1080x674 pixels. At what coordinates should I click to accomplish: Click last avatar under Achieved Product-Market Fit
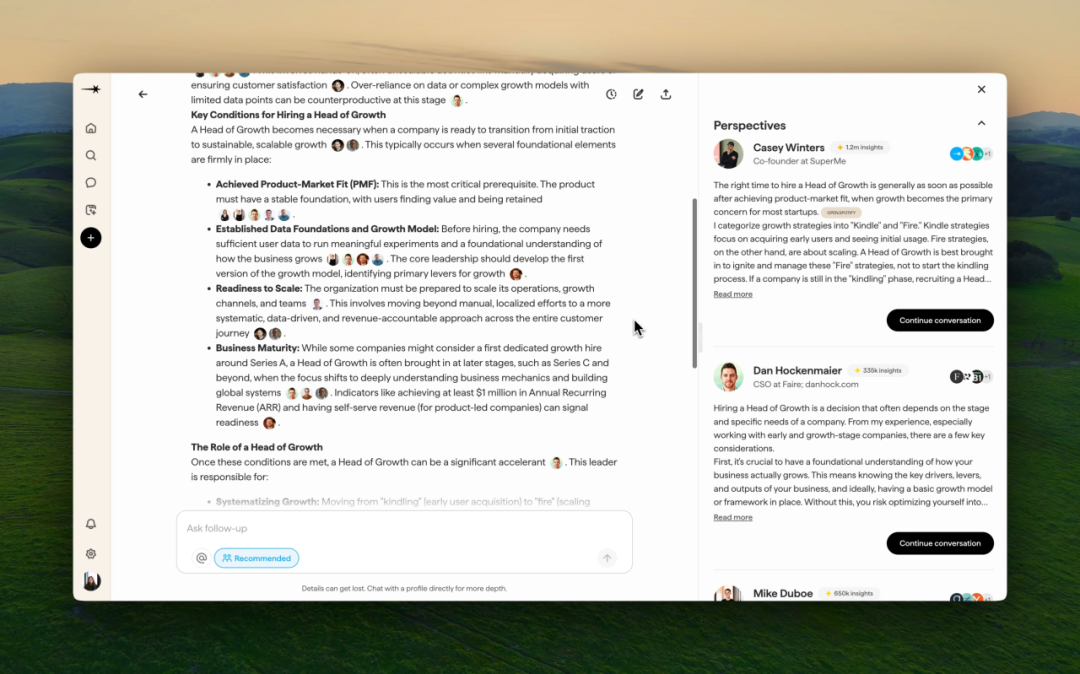click(284, 215)
